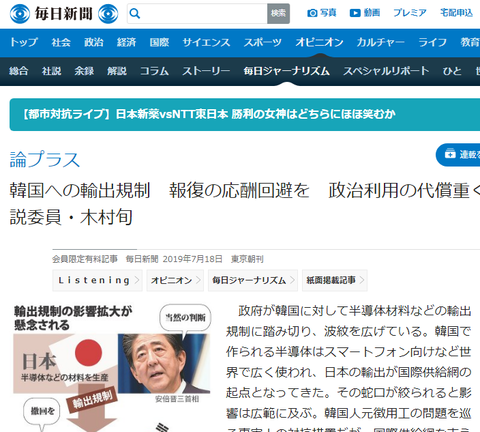This screenshot has width=480, height=432.
Task: Select 国際 in main navigation
Action: coord(159,42)
